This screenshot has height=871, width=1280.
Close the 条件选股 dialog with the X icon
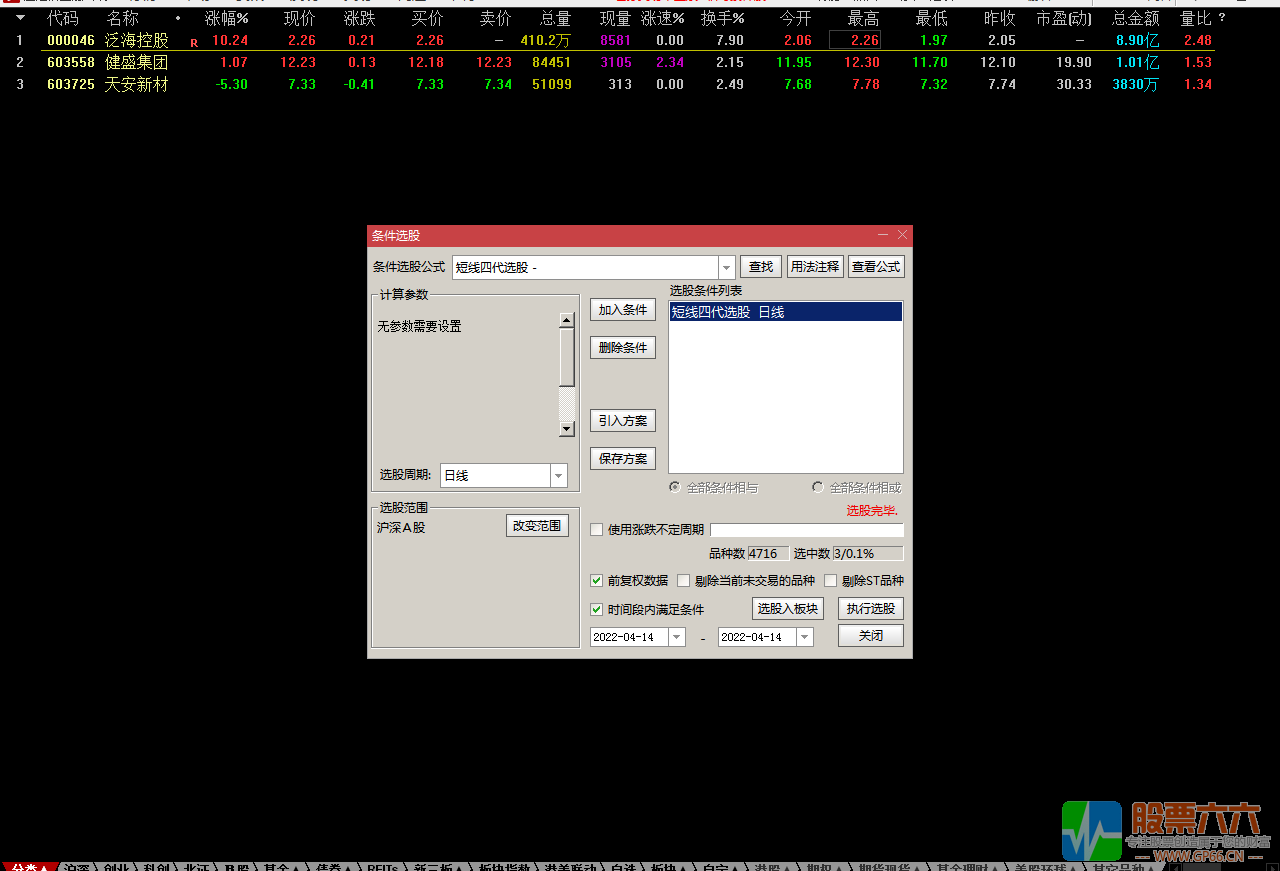902,235
